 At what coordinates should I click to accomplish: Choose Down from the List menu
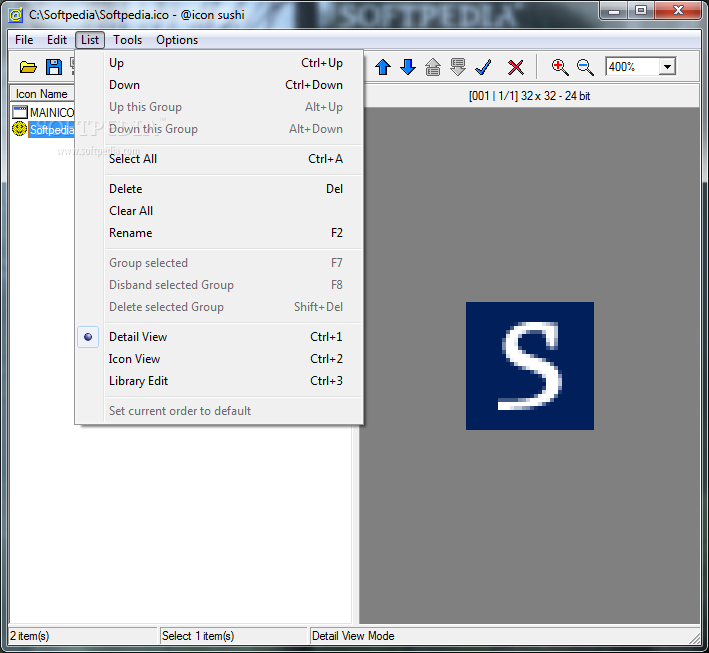click(x=219, y=85)
